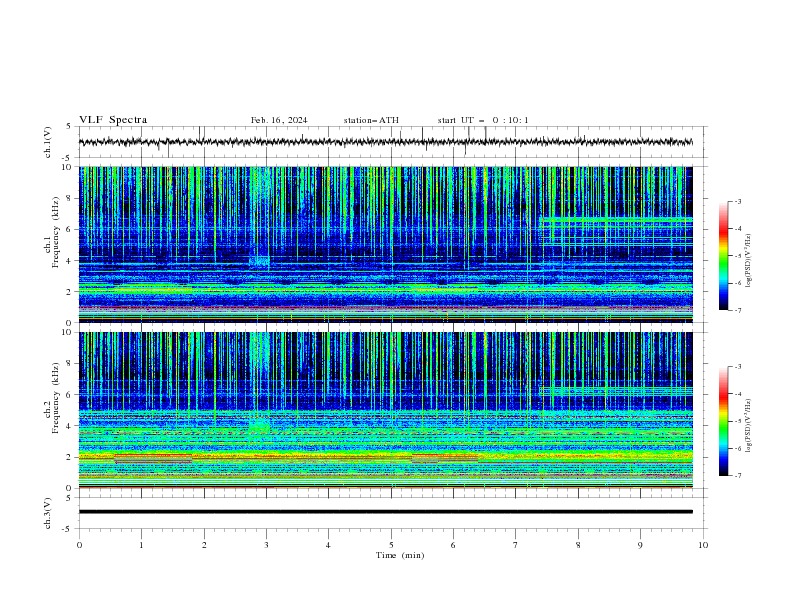Click the ch.1 voltage waveform trace
Viewport: 792px width, 612px height.
pyautogui.click(x=385, y=142)
